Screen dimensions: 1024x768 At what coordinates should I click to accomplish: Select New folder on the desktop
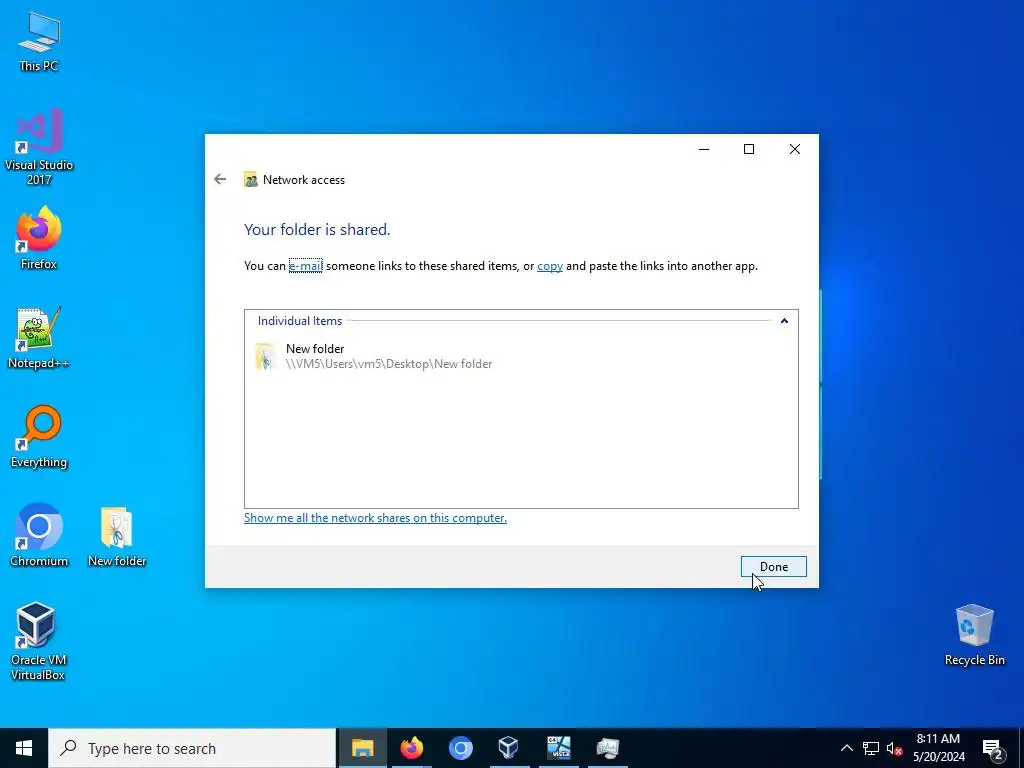click(117, 536)
